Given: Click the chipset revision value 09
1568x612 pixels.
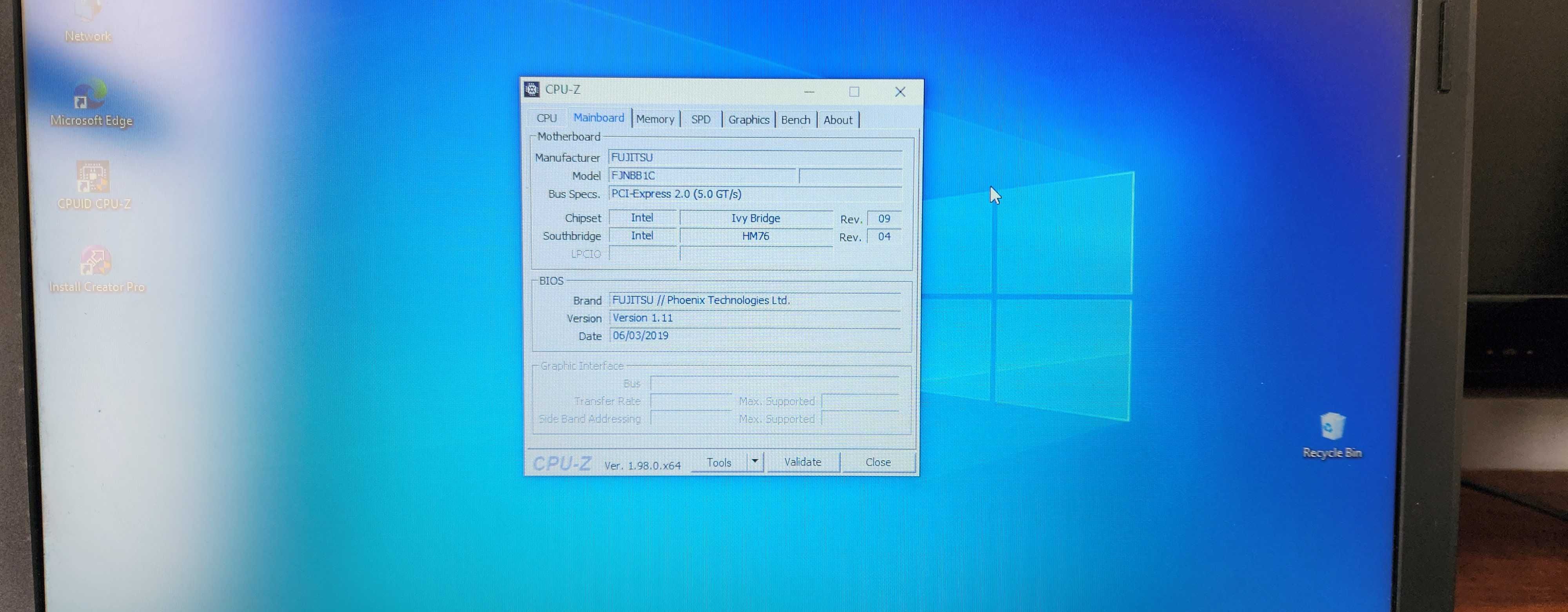Looking at the screenshot, I should 884,219.
